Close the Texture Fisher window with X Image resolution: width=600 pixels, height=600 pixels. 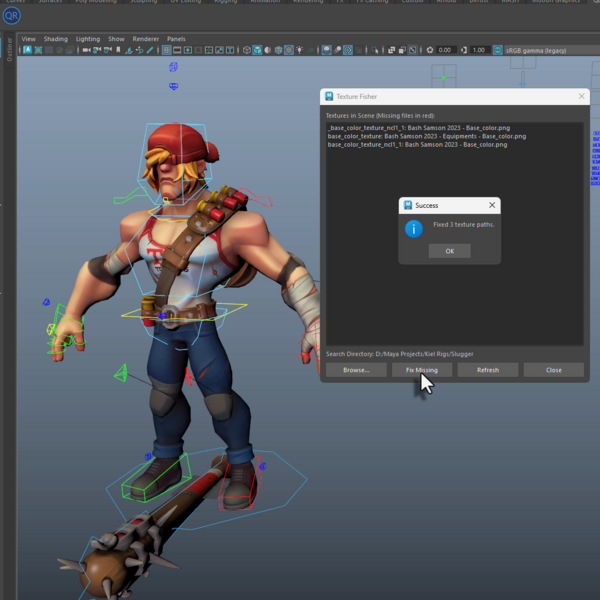[x=581, y=96]
